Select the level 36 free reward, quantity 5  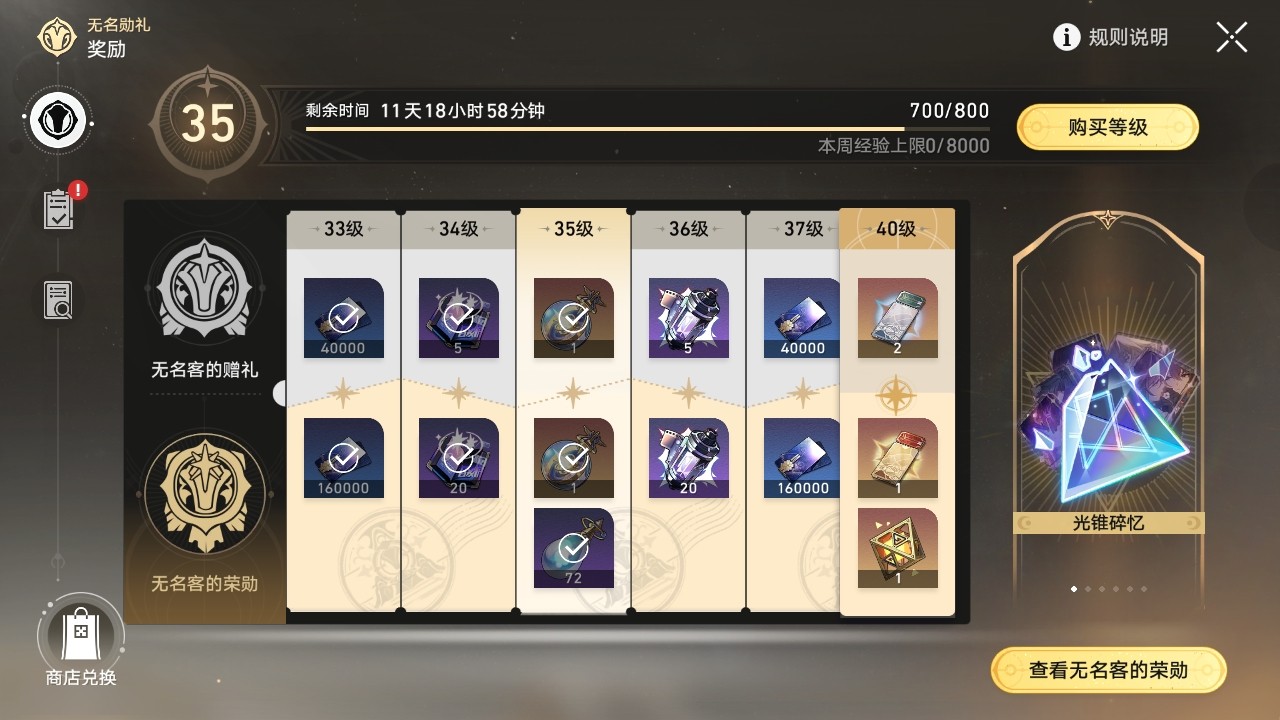point(688,318)
